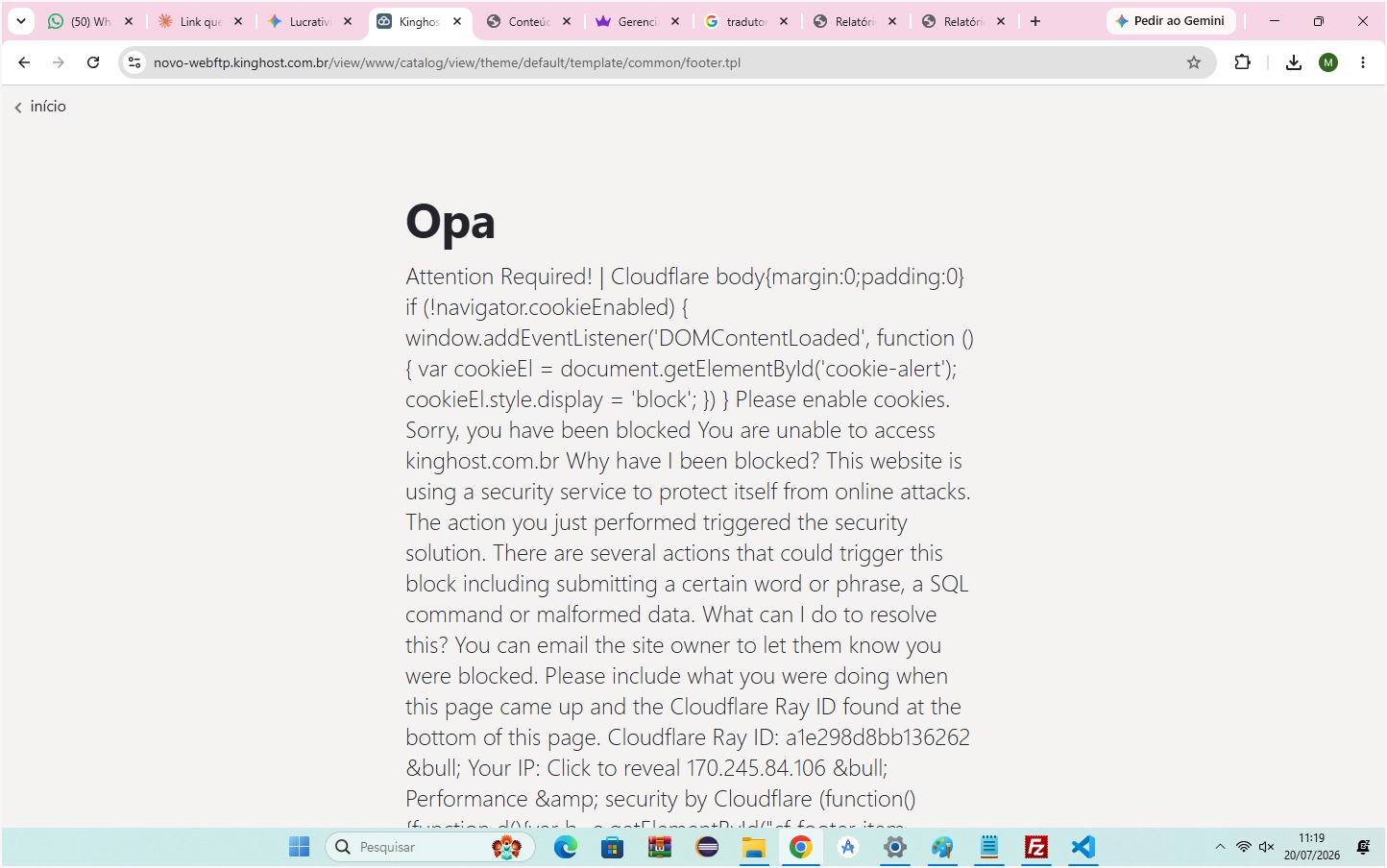Open the Windows Start menu
1387x868 pixels.
point(300,847)
